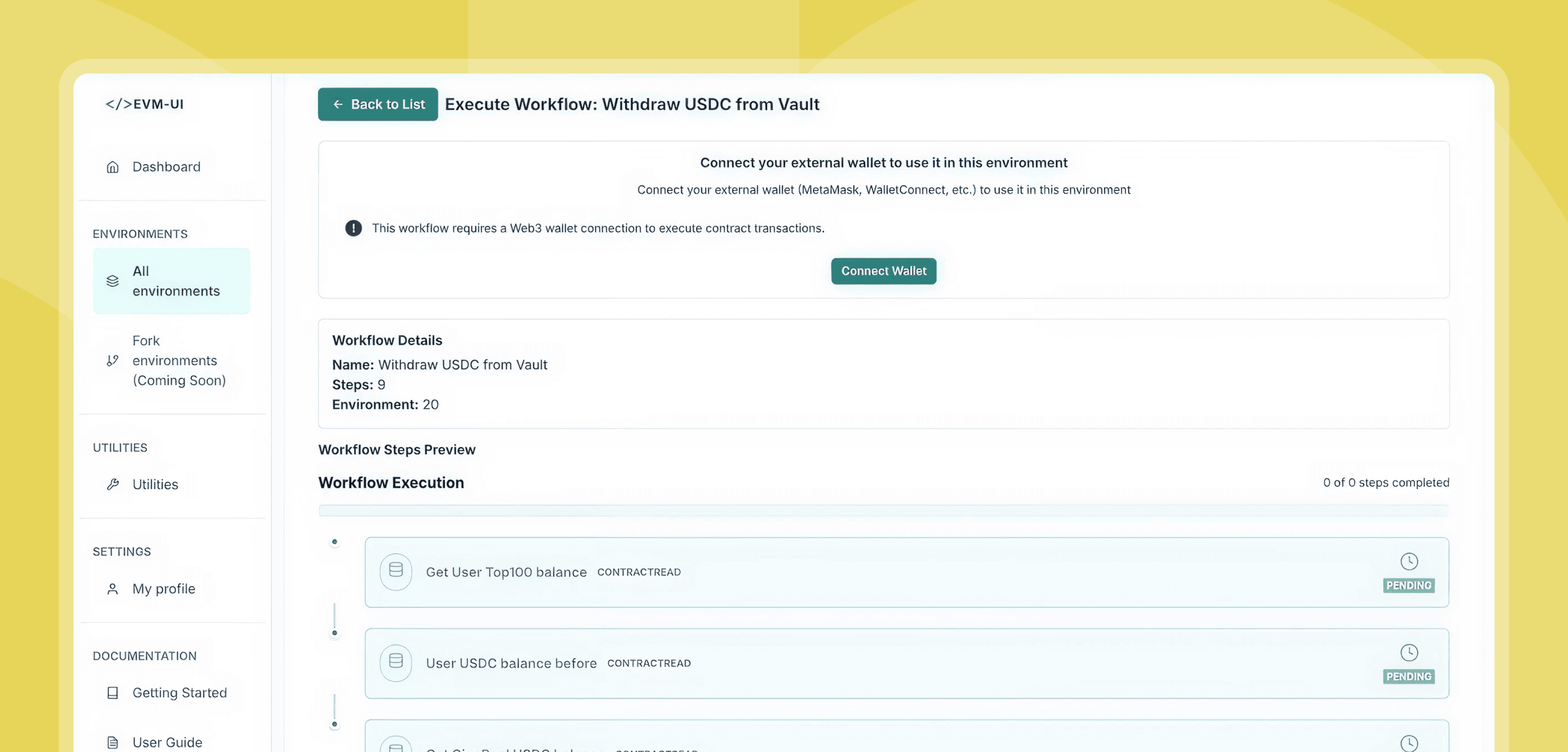
Task: Click the Getting Started book icon
Action: point(113,693)
